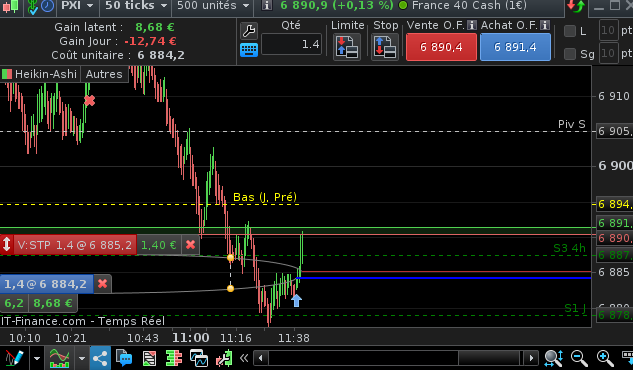
Task: Click the 8,68 € position gain label
Action: (53, 303)
